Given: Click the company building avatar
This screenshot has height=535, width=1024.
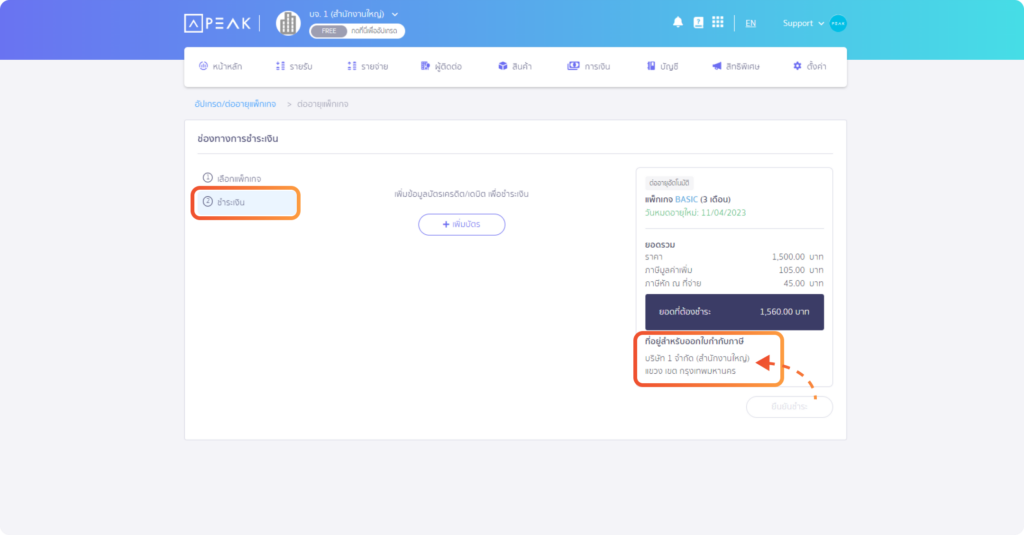Looking at the screenshot, I should click(x=288, y=23).
